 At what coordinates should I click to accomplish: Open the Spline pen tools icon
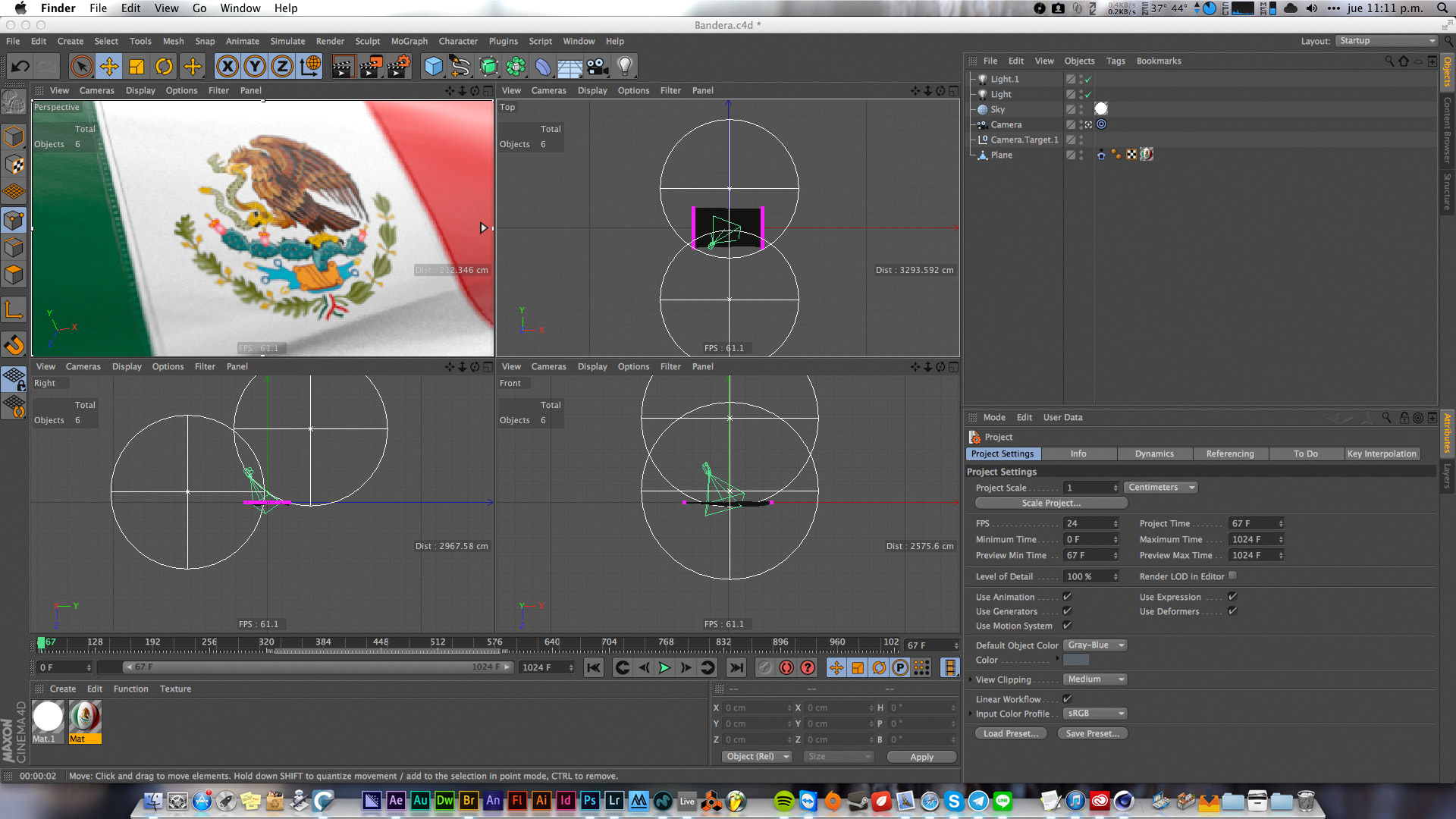point(460,67)
